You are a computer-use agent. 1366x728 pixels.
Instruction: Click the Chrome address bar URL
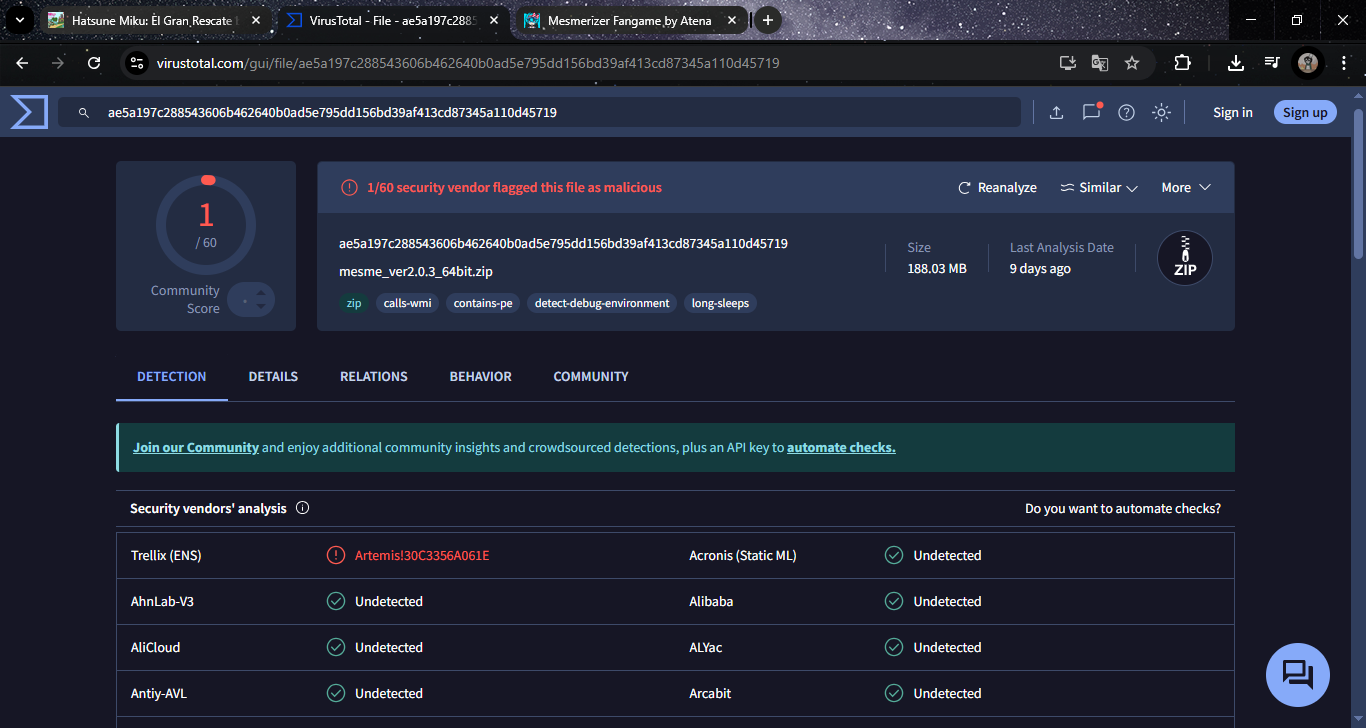(x=468, y=63)
